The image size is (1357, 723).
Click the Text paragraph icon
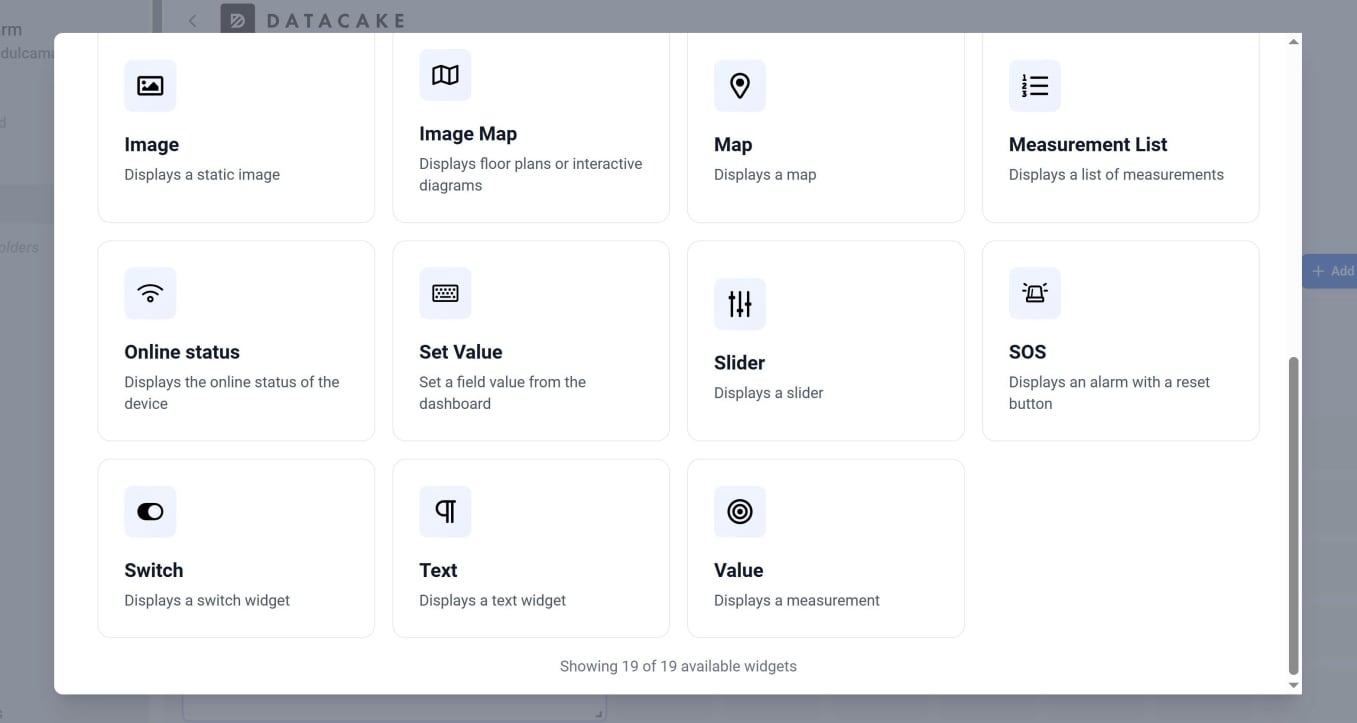445,511
